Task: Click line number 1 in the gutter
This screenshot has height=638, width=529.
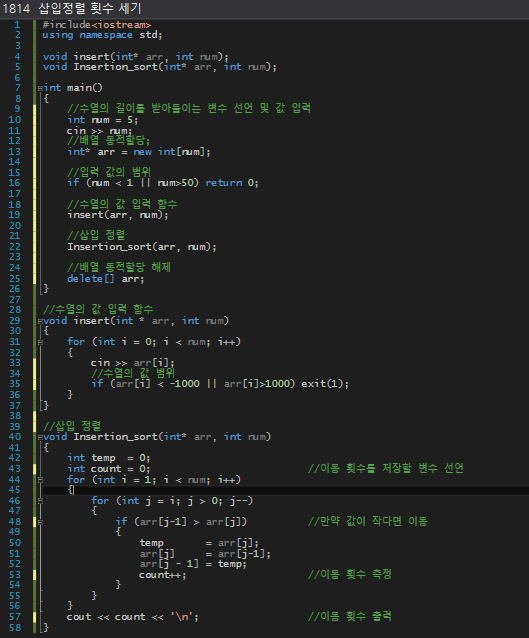Action: point(17,25)
